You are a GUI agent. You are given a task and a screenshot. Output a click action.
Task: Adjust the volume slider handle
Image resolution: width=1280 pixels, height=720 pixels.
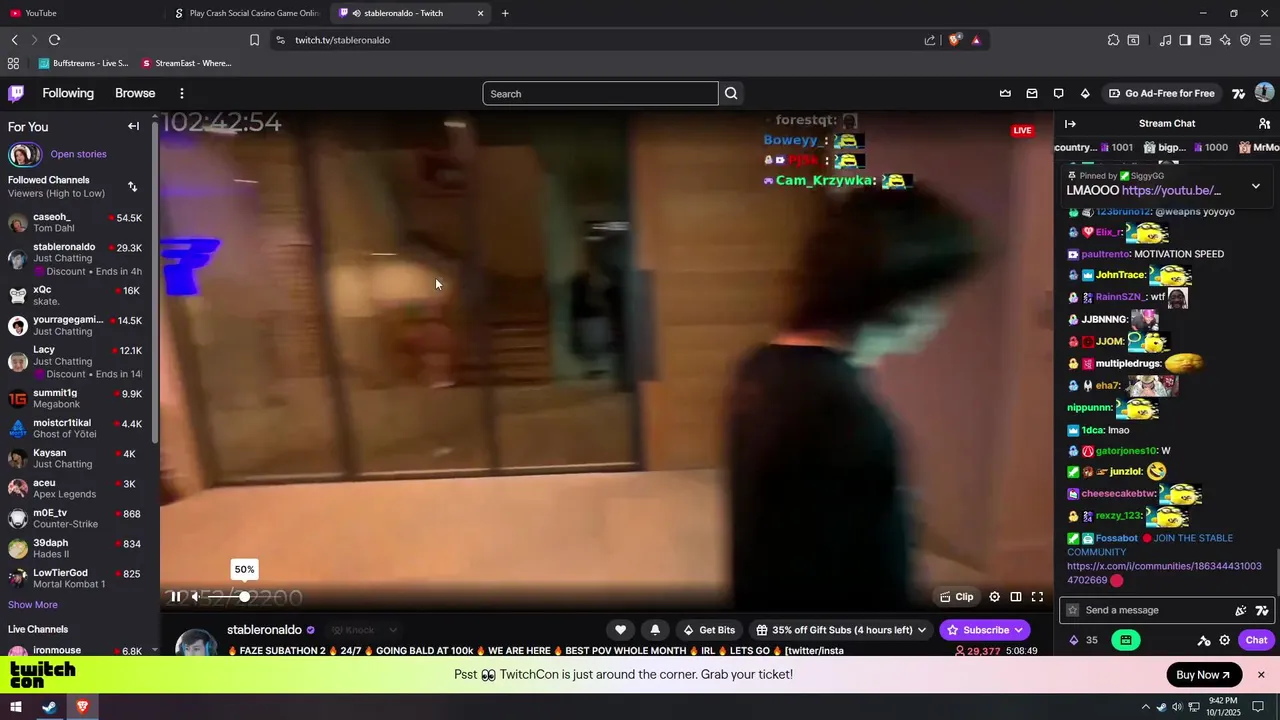pyautogui.click(x=244, y=597)
